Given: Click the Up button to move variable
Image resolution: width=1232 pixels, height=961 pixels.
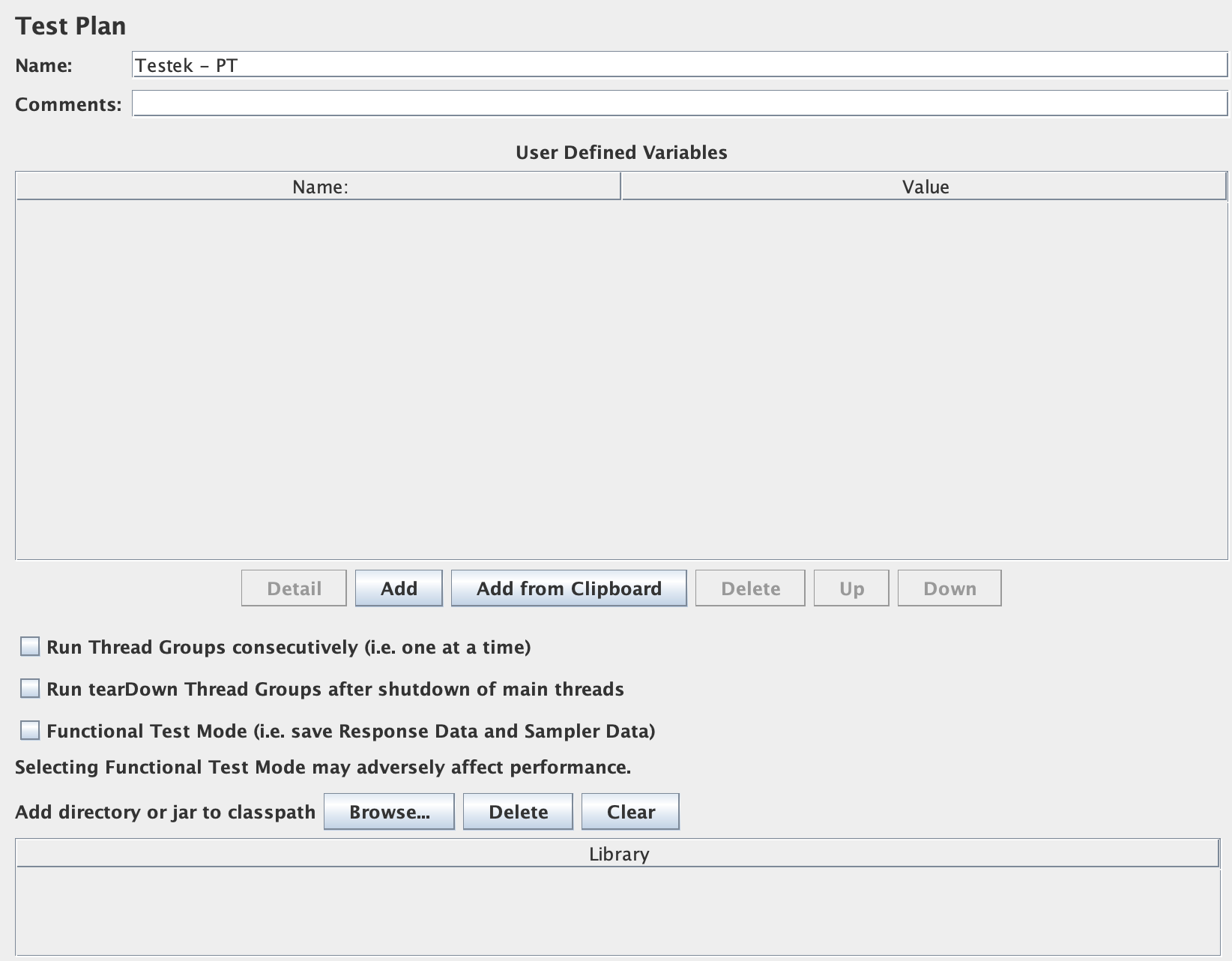Looking at the screenshot, I should tap(851, 588).
